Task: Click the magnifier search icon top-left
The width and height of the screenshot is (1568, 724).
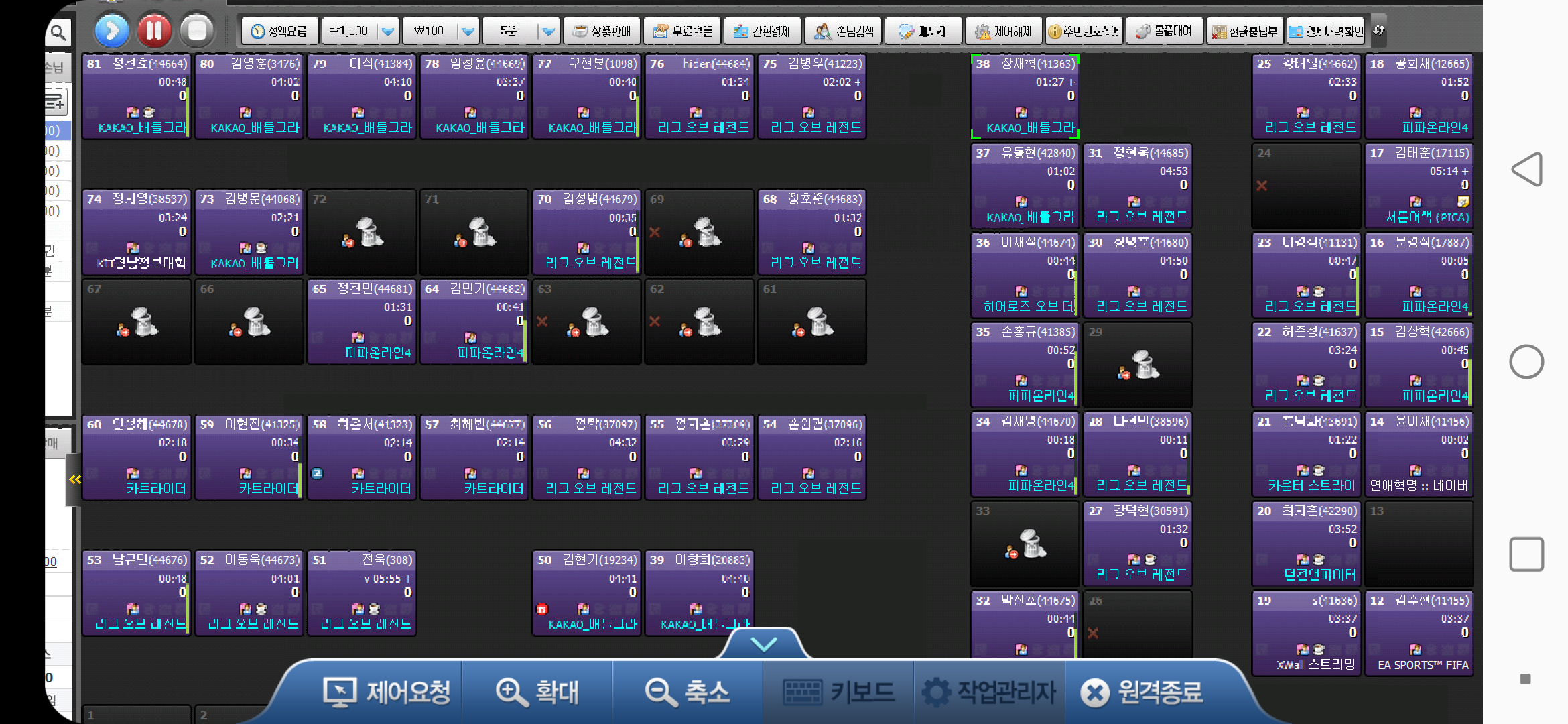Action: [58, 32]
